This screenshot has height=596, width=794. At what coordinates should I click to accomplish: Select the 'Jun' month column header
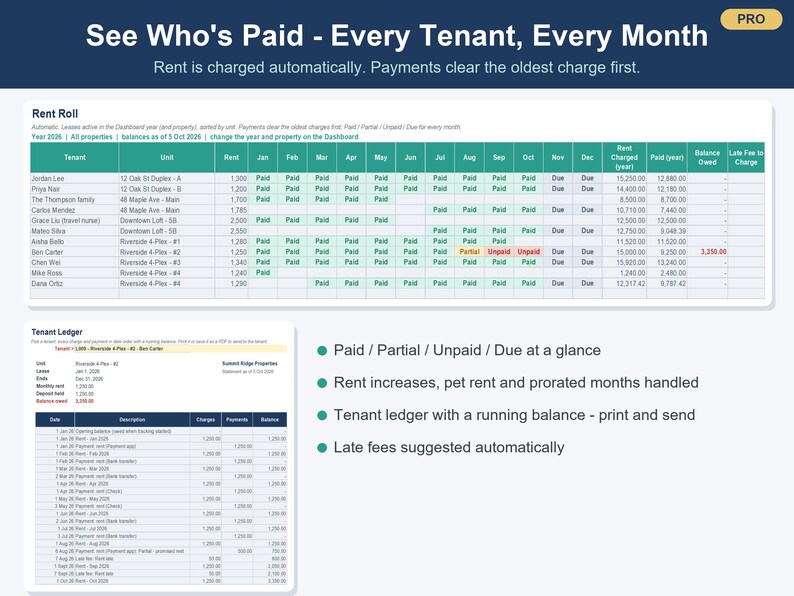click(x=410, y=157)
